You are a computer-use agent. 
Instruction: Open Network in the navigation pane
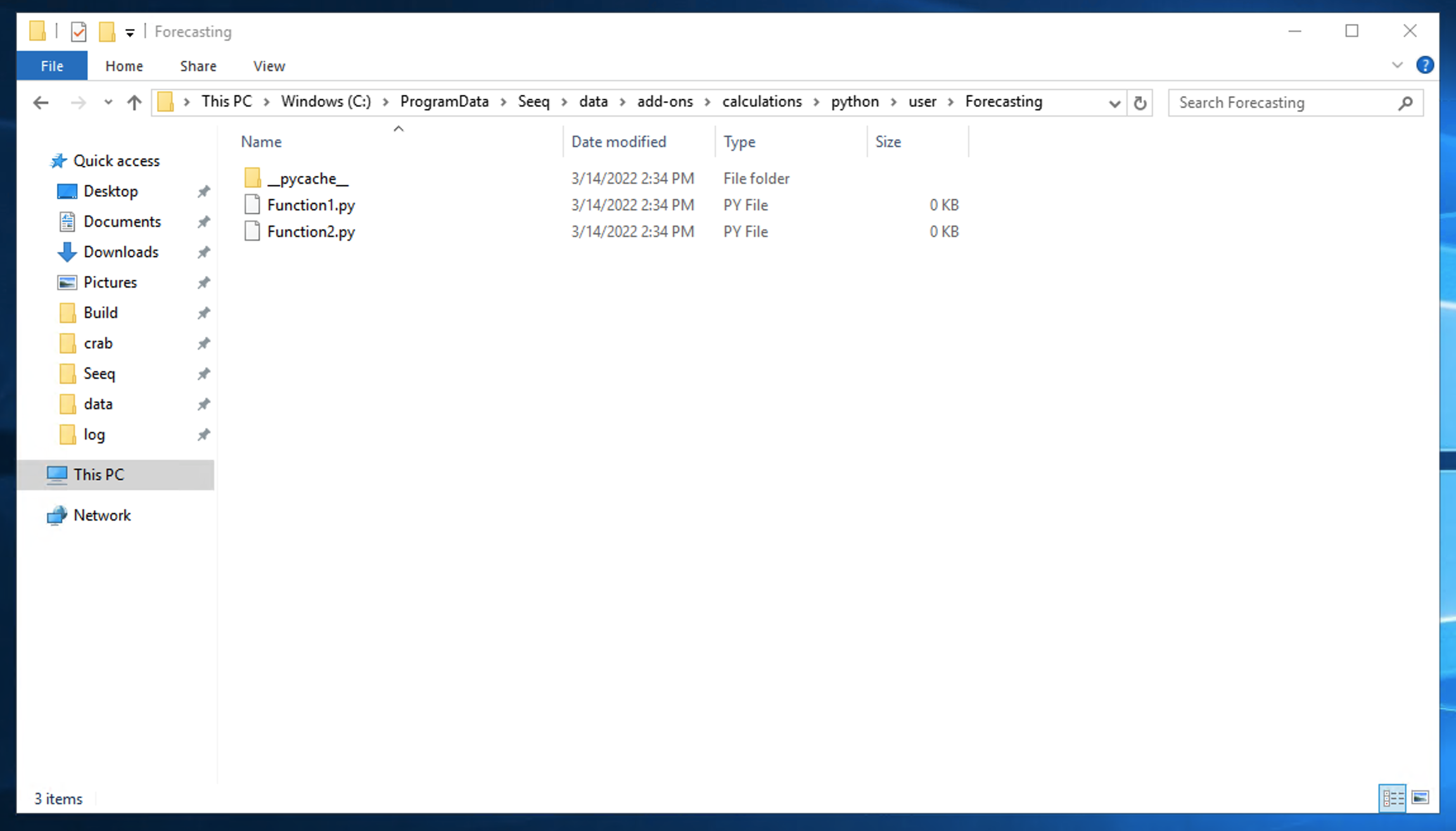[103, 515]
